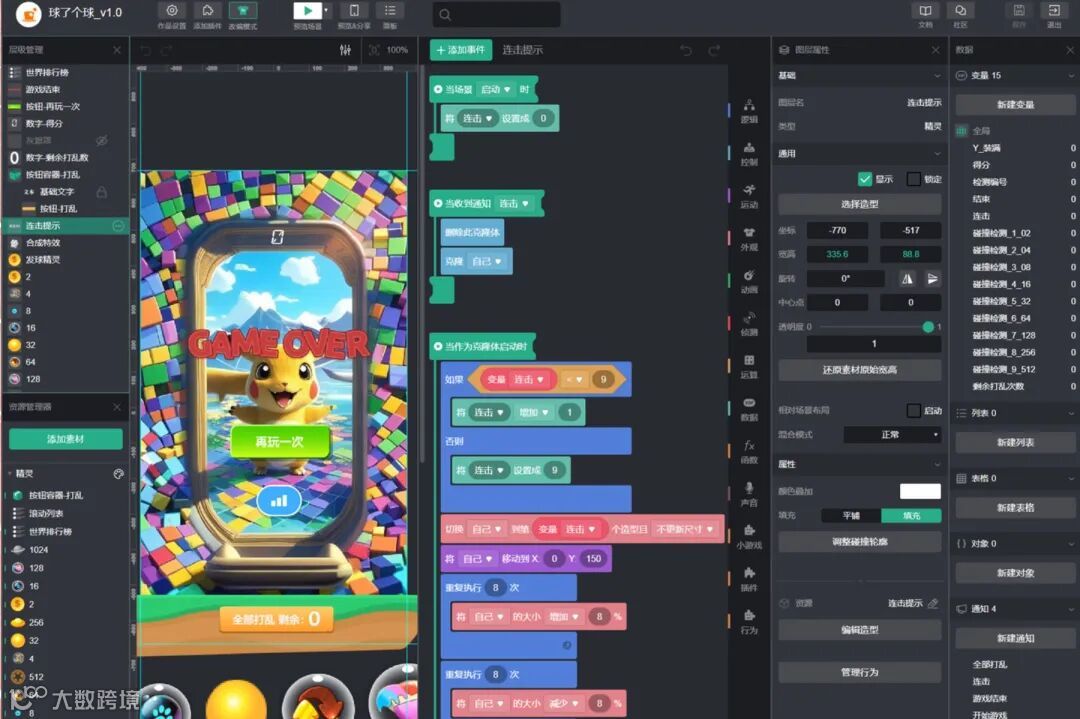Click the fit-to-screen icon beside 100%
The image size is (1080, 719).
tap(374, 50)
